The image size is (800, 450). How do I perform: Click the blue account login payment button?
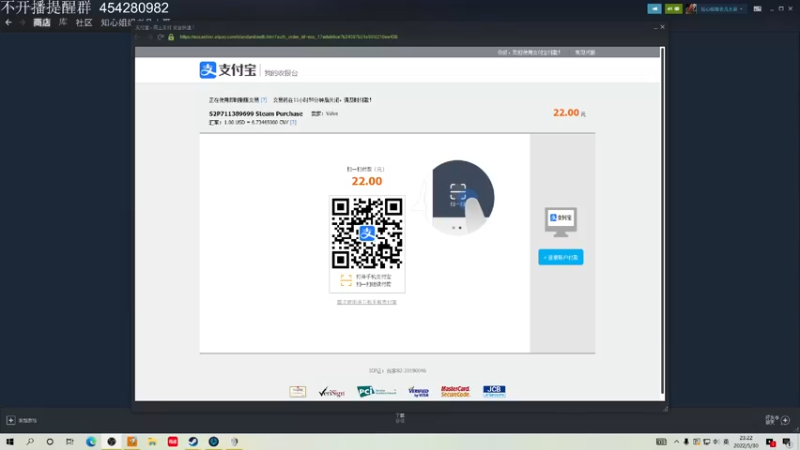click(x=560, y=257)
